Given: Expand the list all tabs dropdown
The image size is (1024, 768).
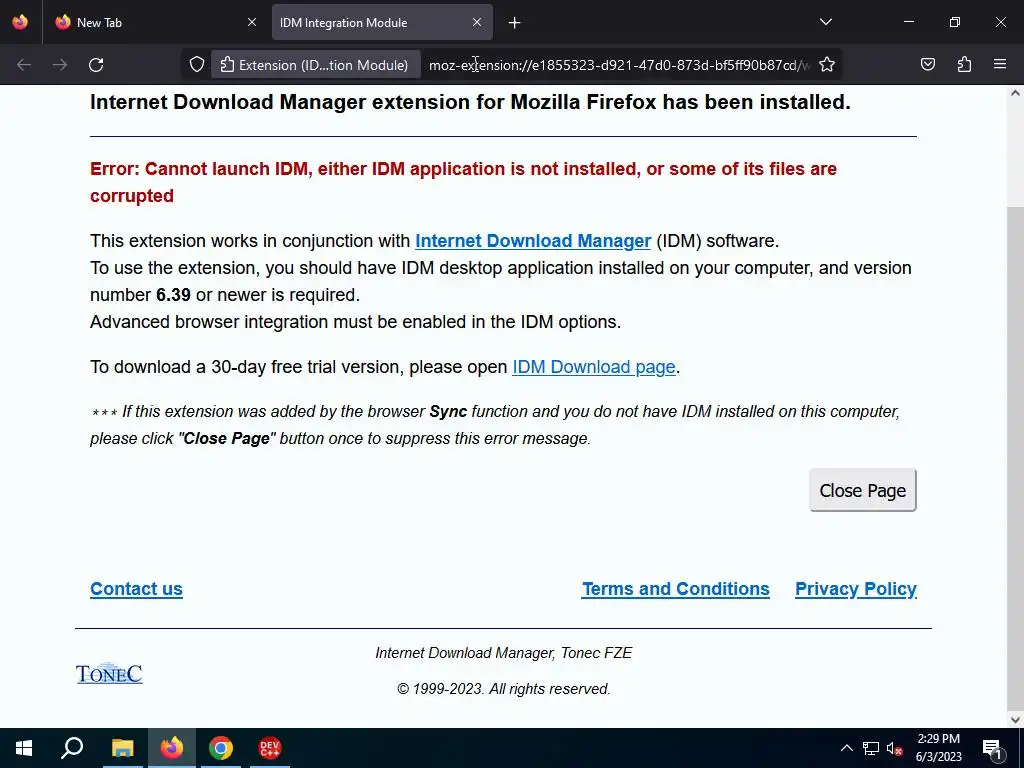Looking at the screenshot, I should [825, 22].
